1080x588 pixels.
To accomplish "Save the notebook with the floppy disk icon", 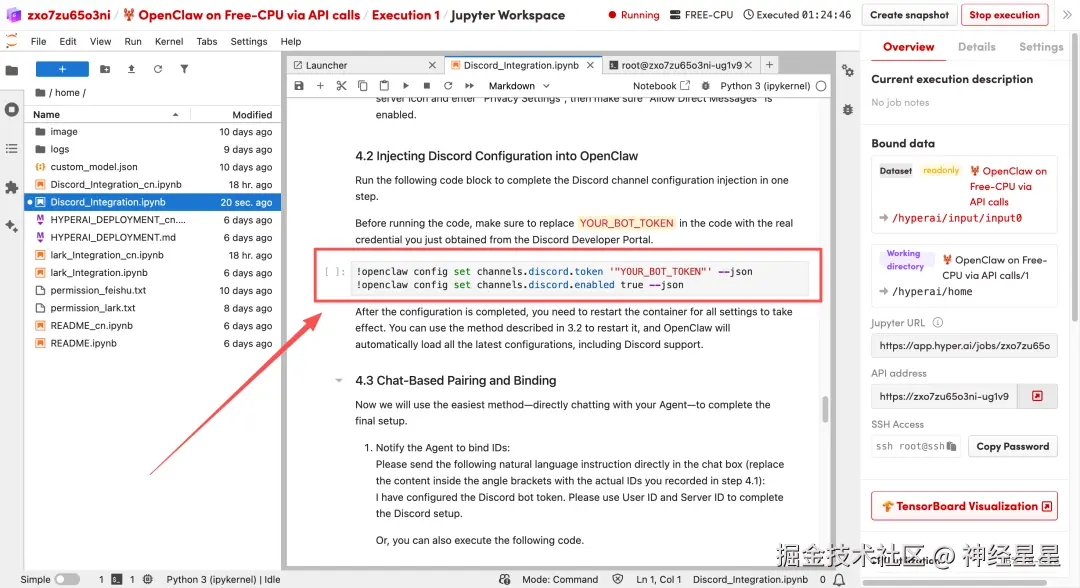I will pyautogui.click(x=299, y=86).
